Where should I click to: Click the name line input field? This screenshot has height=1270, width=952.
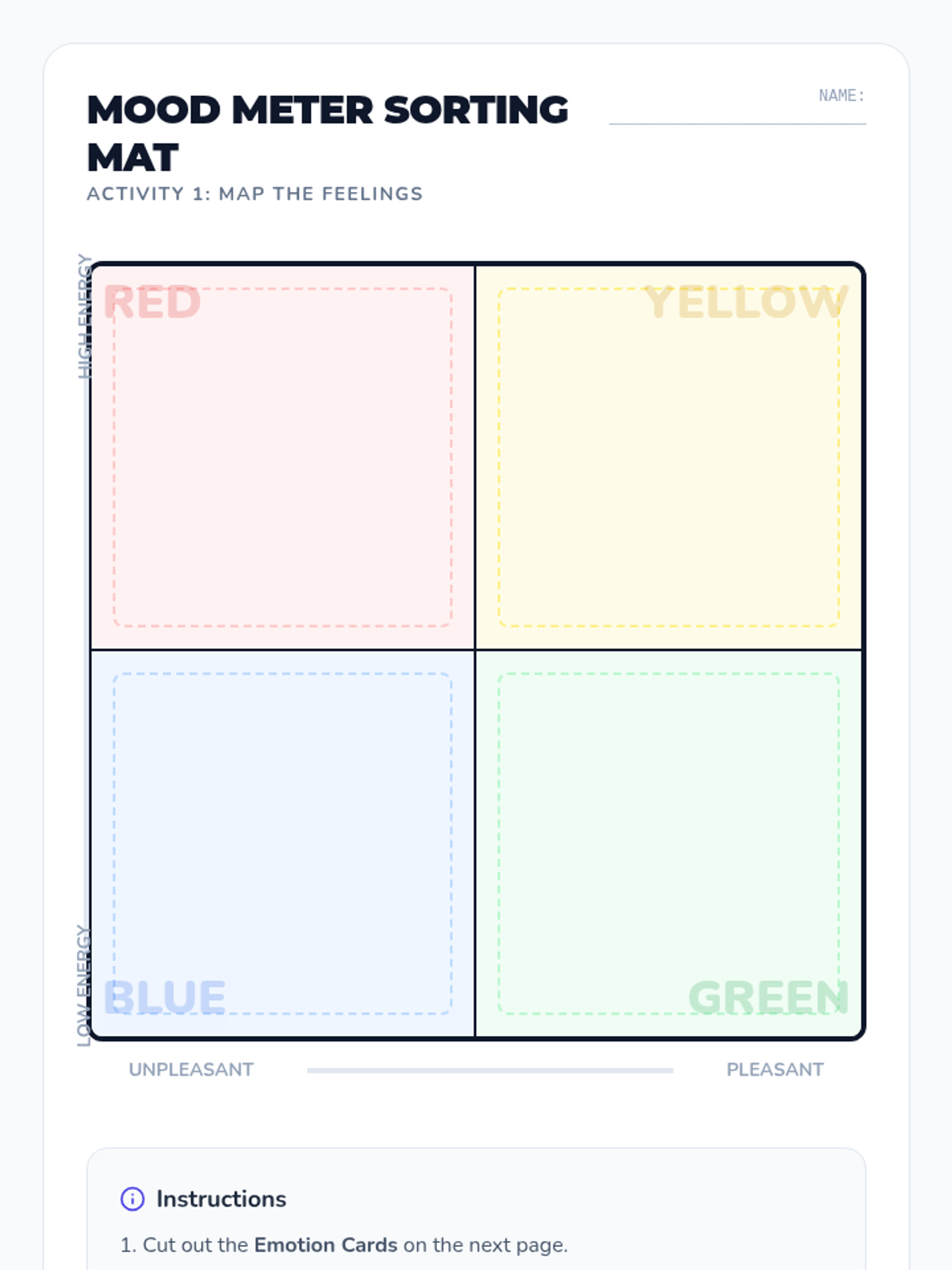click(737, 114)
